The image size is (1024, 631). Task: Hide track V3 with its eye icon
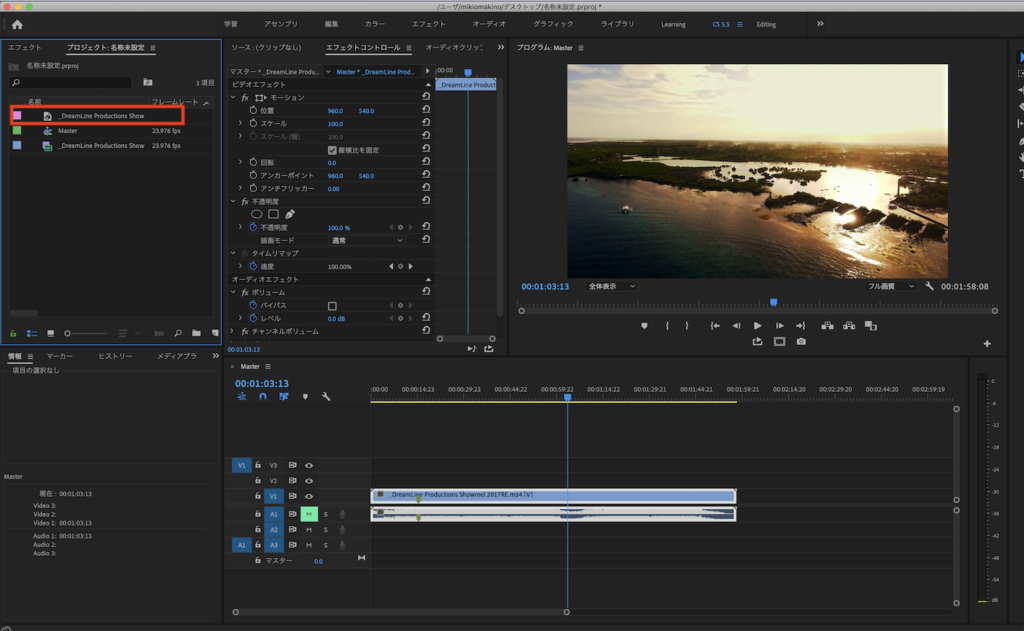coord(309,465)
